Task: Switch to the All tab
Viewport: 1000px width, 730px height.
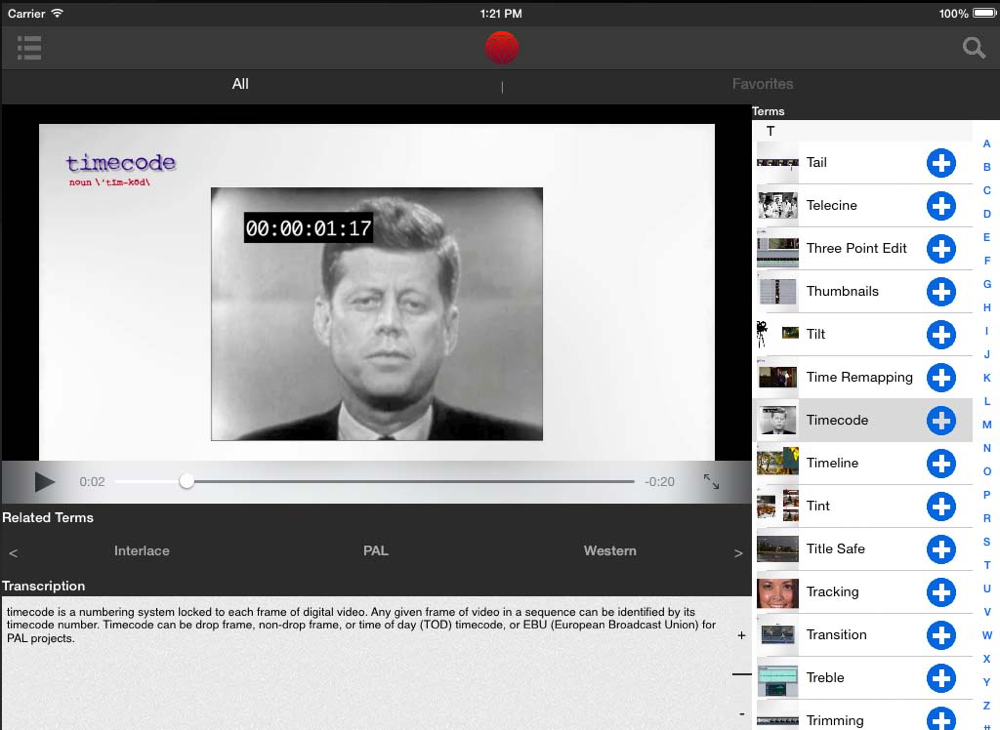Action: point(240,84)
